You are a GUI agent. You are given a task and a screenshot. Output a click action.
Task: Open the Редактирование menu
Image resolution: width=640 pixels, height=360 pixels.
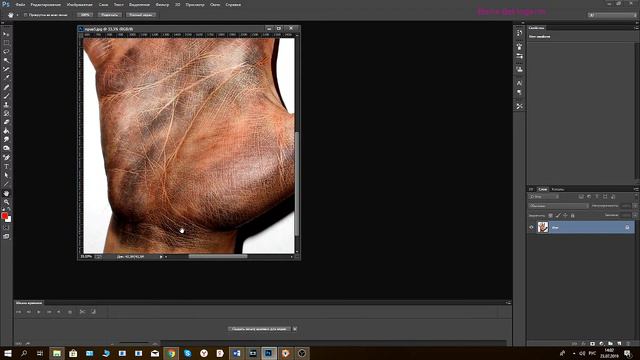click(45, 5)
